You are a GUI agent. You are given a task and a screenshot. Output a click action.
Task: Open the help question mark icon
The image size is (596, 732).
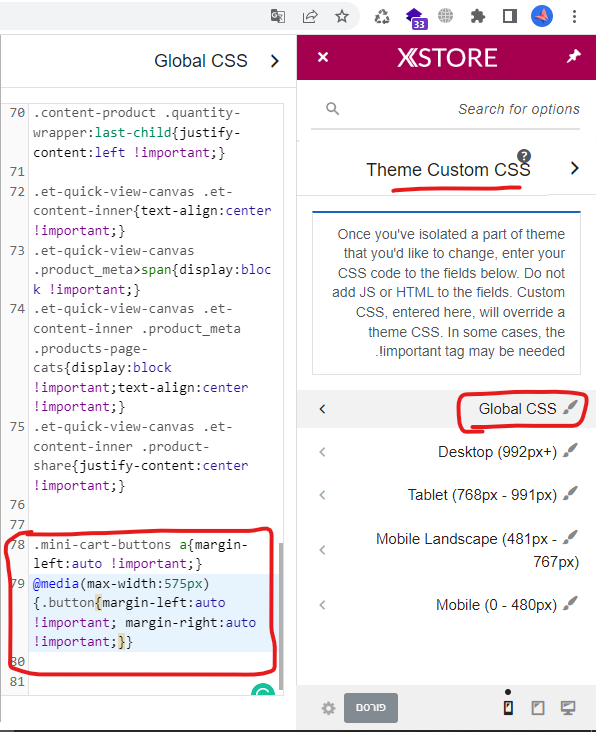tap(524, 156)
